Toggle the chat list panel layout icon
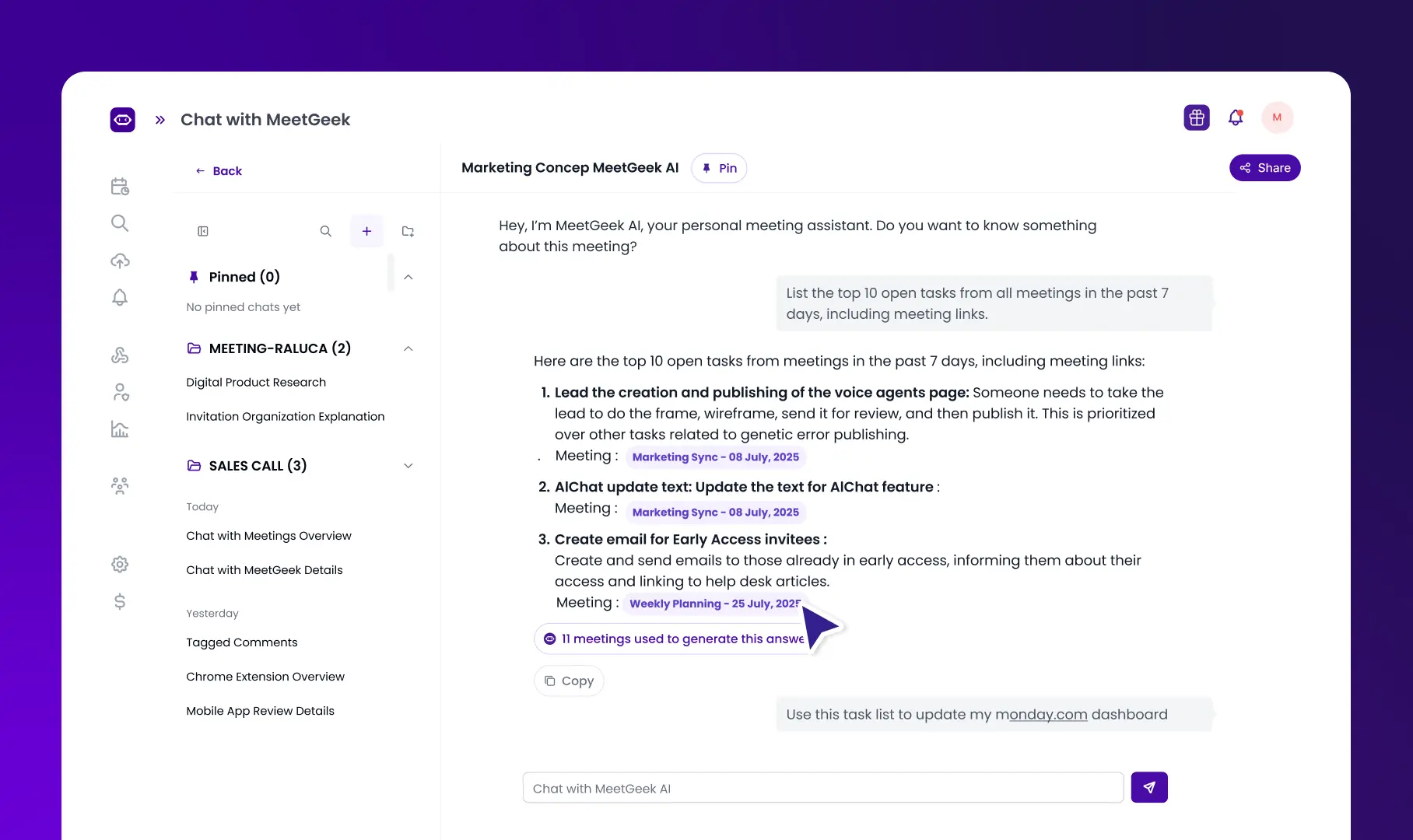The image size is (1413, 840). click(203, 231)
